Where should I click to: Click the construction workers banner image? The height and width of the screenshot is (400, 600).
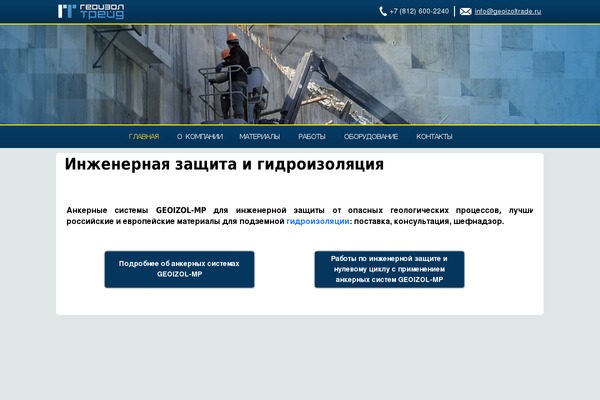[x=300, y=75]
